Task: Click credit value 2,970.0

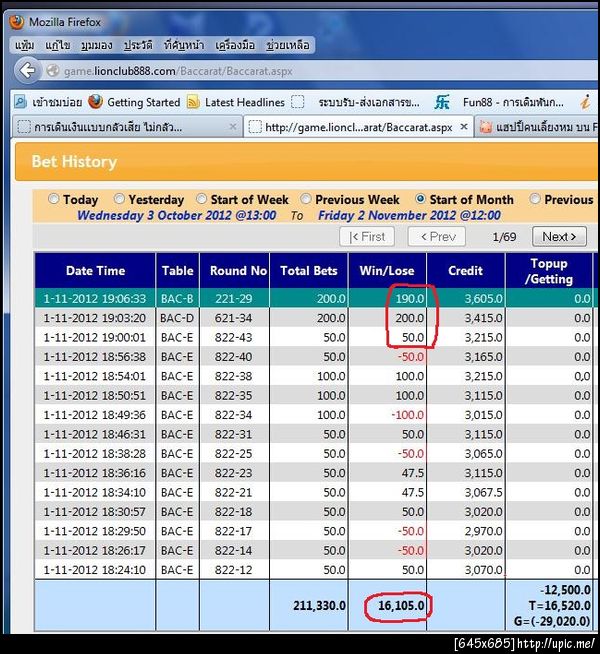Action: [x=484, y=531]
